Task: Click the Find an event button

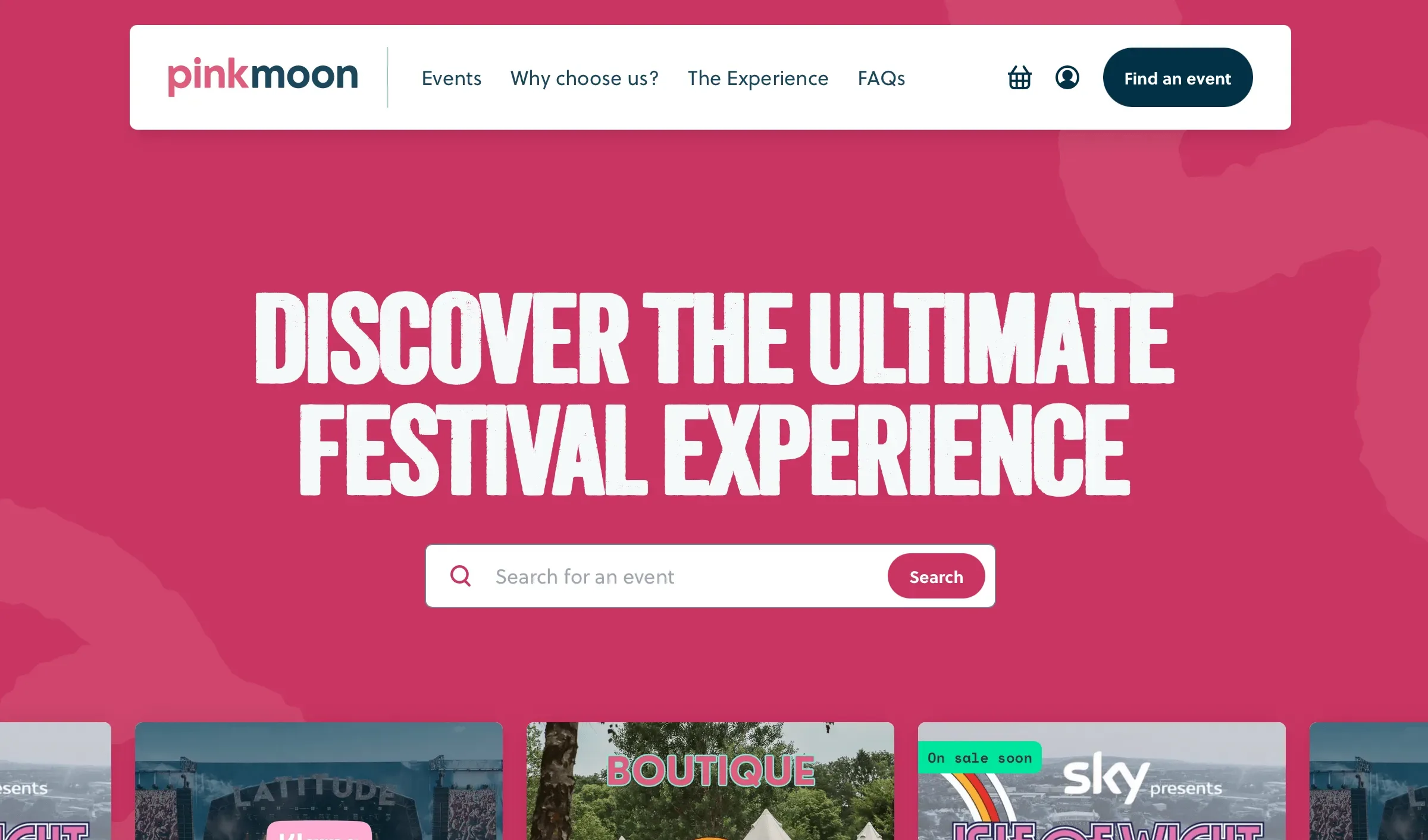Action: pyautogui.click(x=1178, y=77)
